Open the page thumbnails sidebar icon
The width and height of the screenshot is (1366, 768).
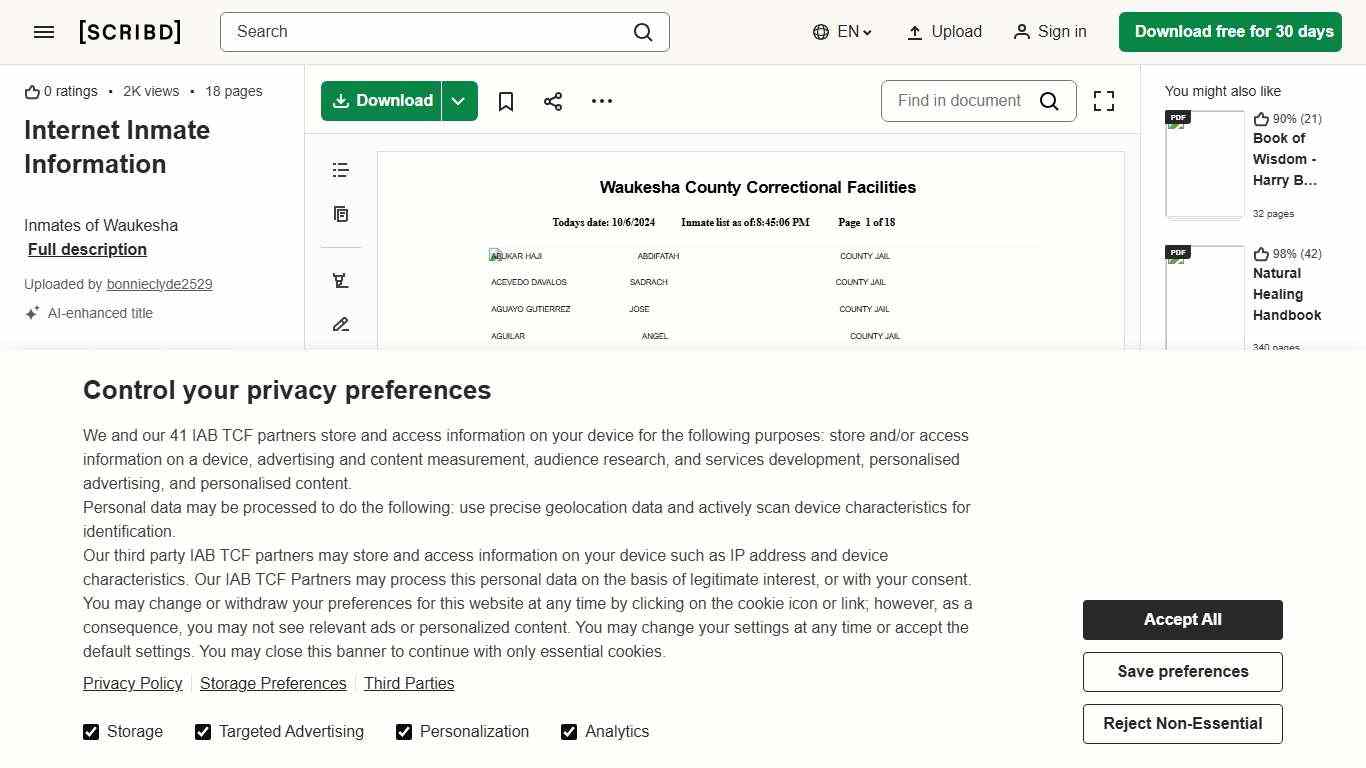tap(341, 214)
